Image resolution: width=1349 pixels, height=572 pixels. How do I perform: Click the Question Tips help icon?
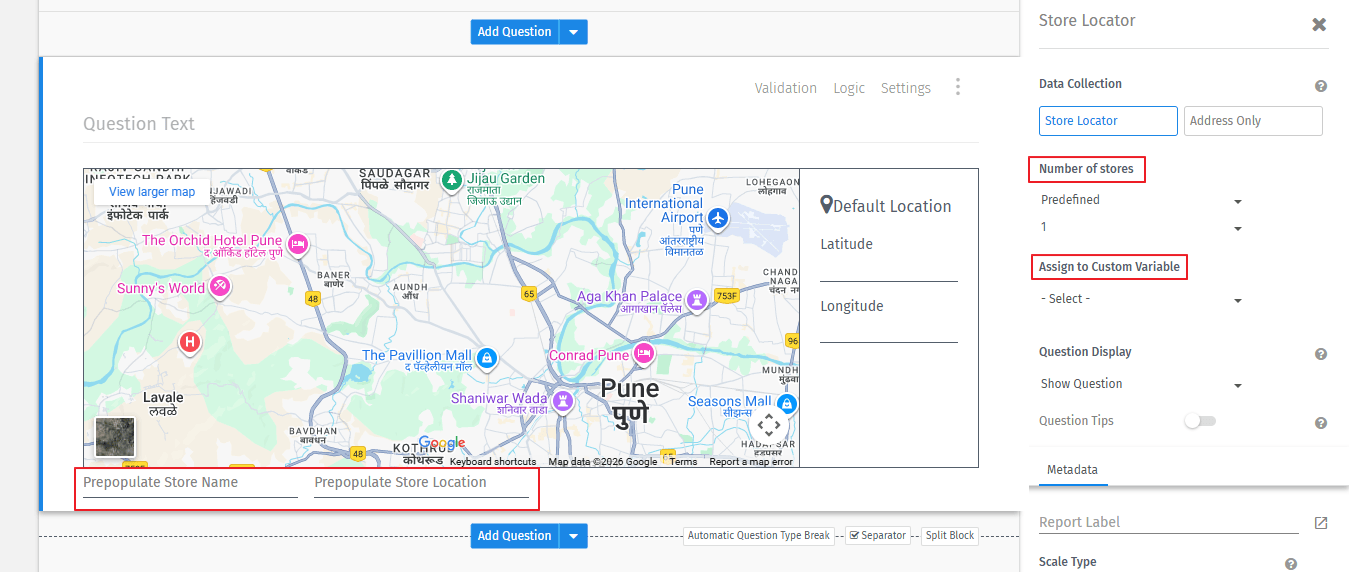(1321, 423)
